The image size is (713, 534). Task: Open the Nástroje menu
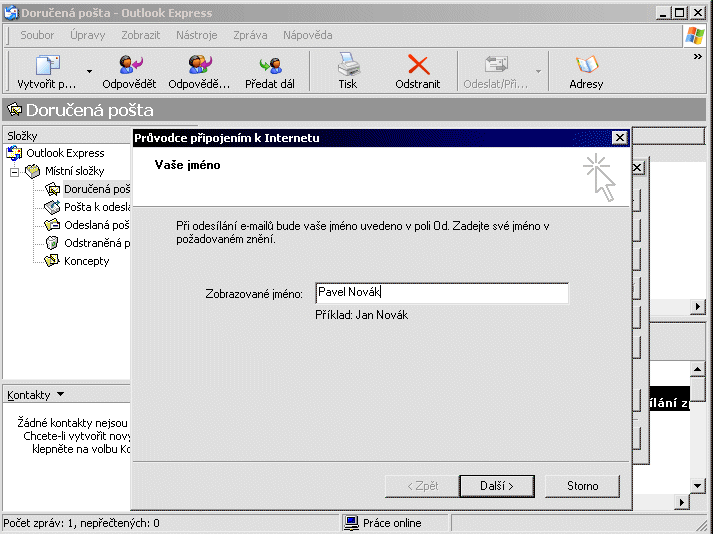pyautogui.click(x=196, y=35)
